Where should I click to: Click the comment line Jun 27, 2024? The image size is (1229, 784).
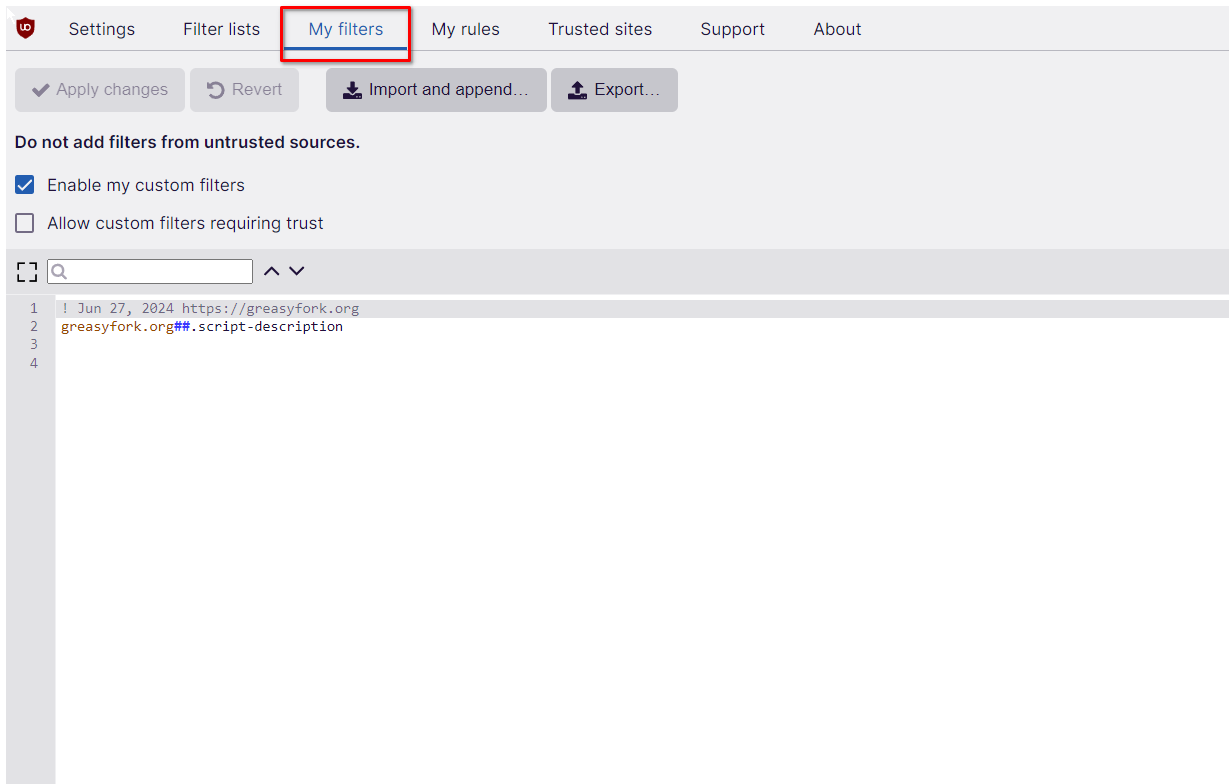tap(210, 308)
